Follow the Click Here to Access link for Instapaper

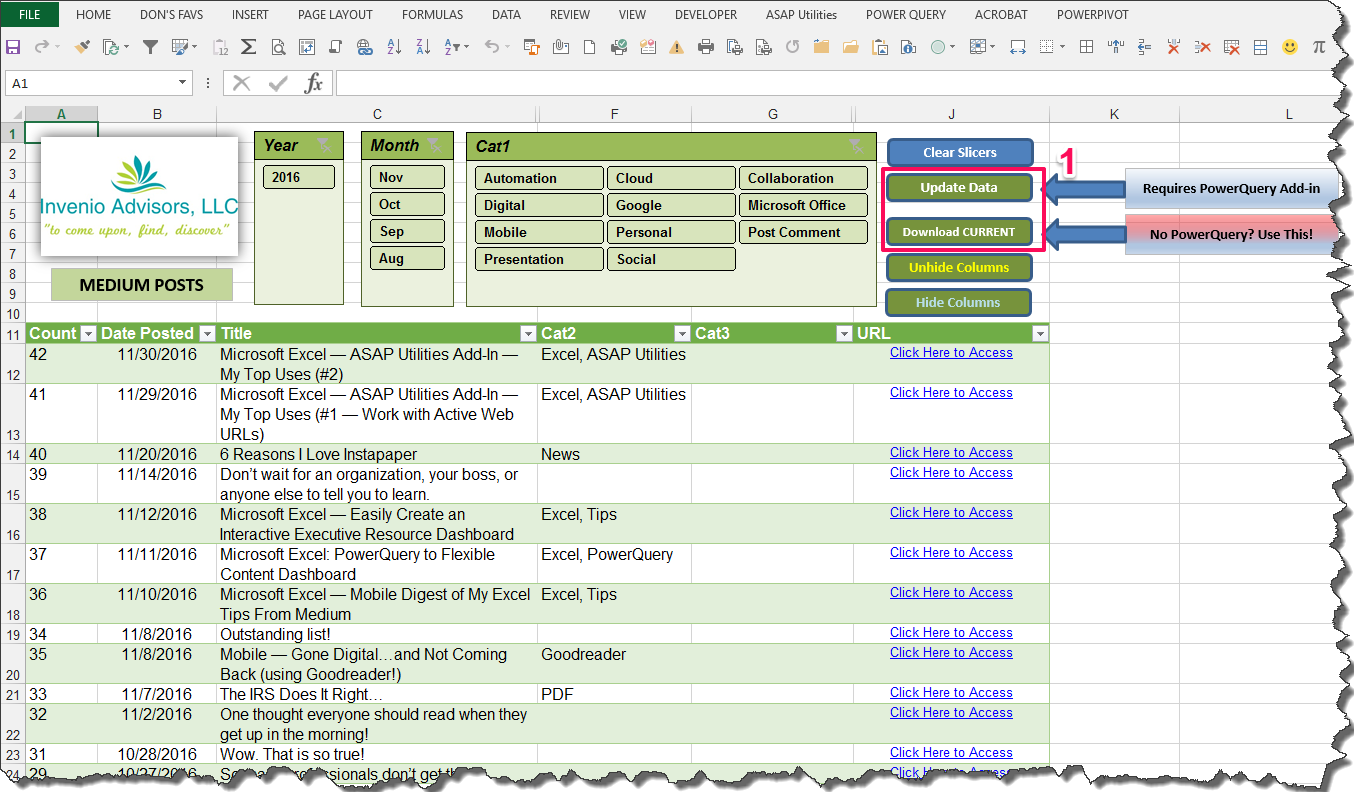pyautogui.click(x=951, y=452)
